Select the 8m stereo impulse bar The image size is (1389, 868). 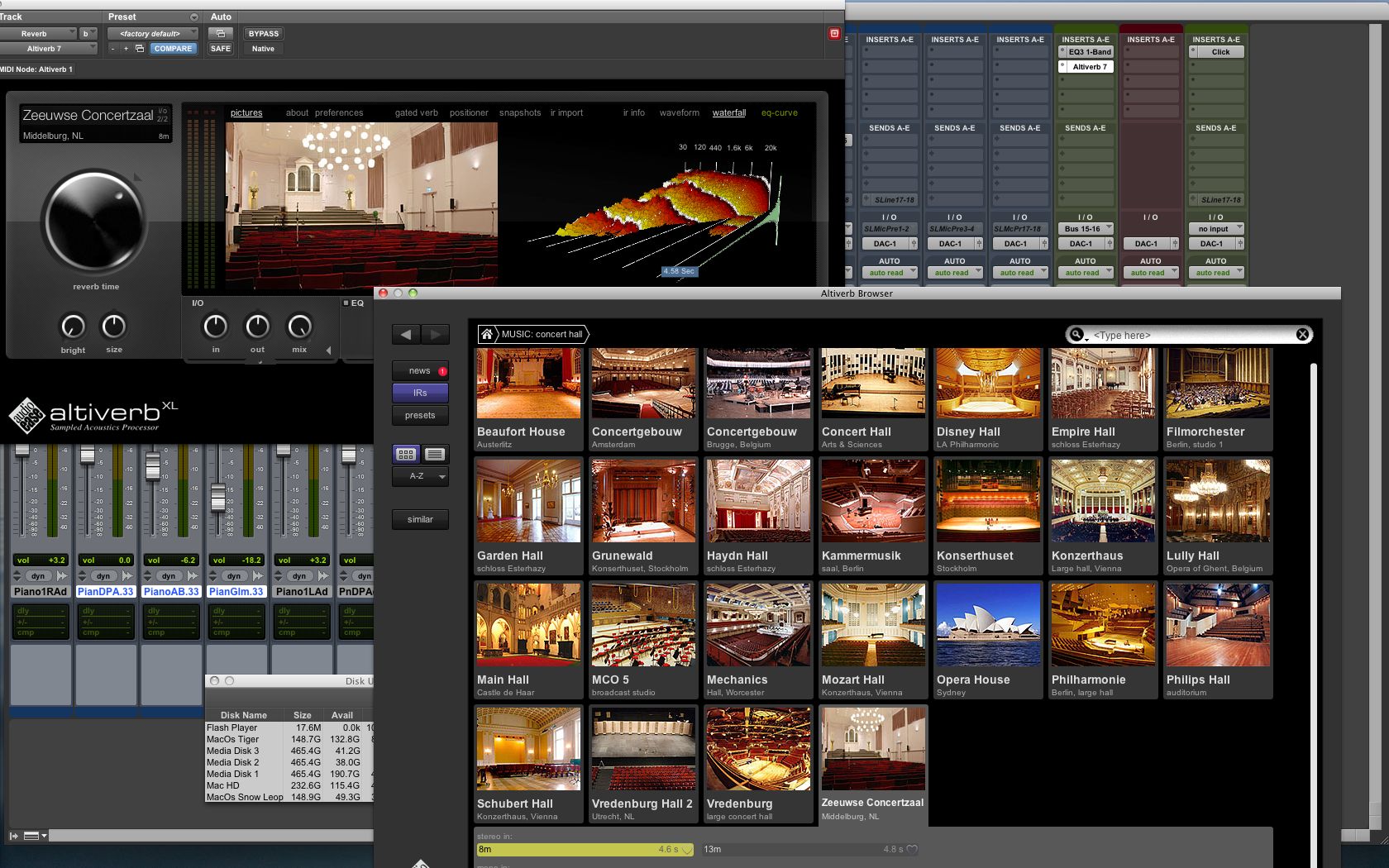coord(585,849)
